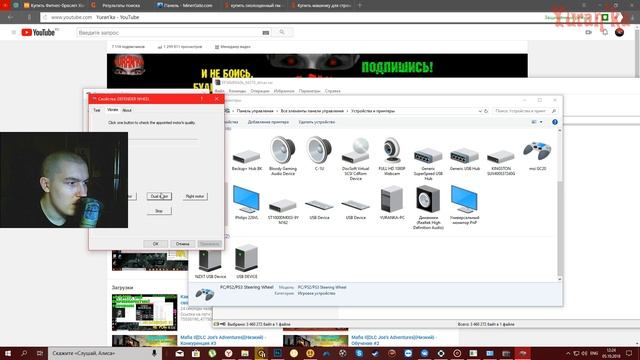Click Все элементы панели управления breadcrumb
Viewport: 640px width, 360px height.
point(312,111)
